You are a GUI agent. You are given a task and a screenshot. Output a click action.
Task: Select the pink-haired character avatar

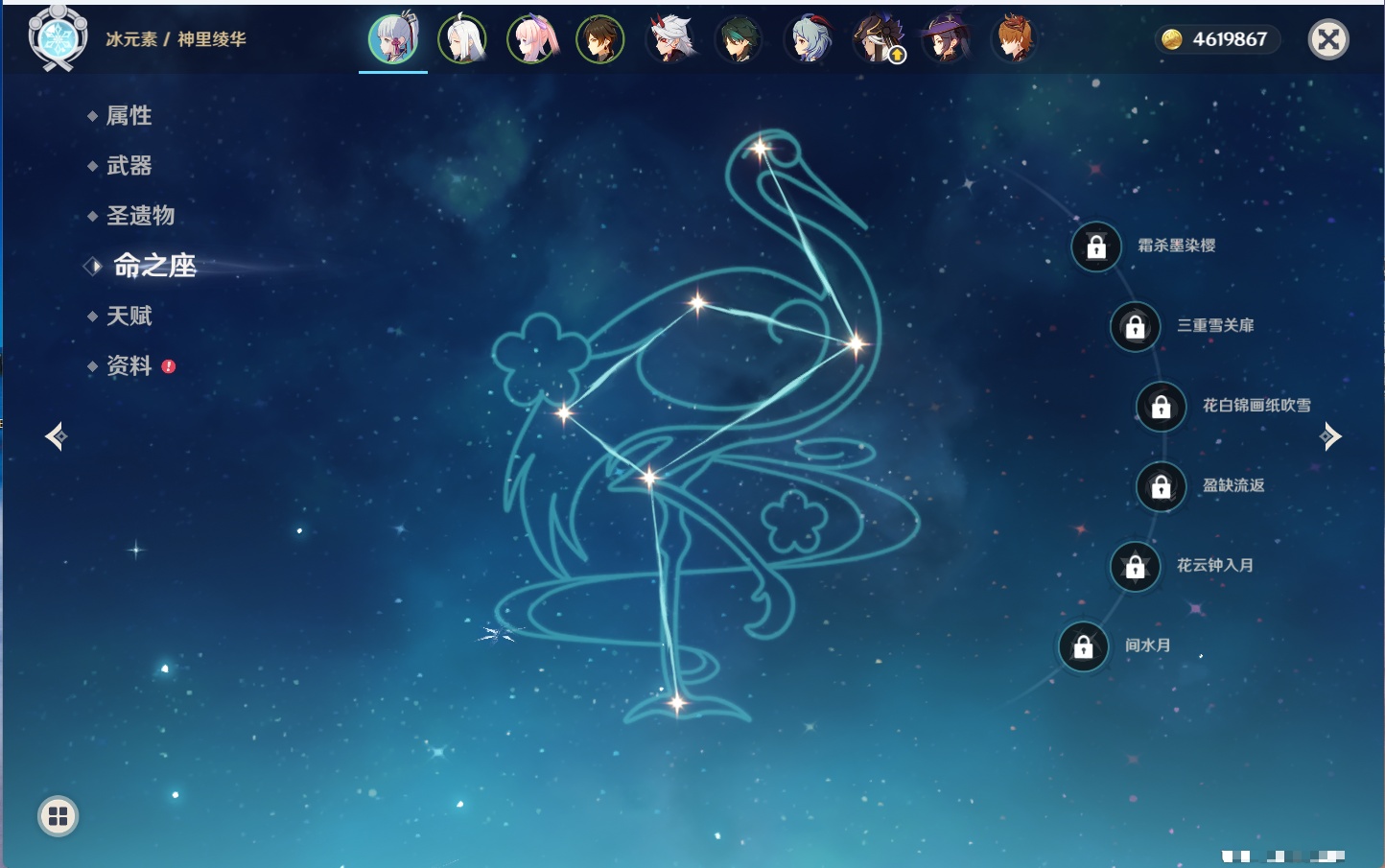pyautogui.click(x=532, y=39)
